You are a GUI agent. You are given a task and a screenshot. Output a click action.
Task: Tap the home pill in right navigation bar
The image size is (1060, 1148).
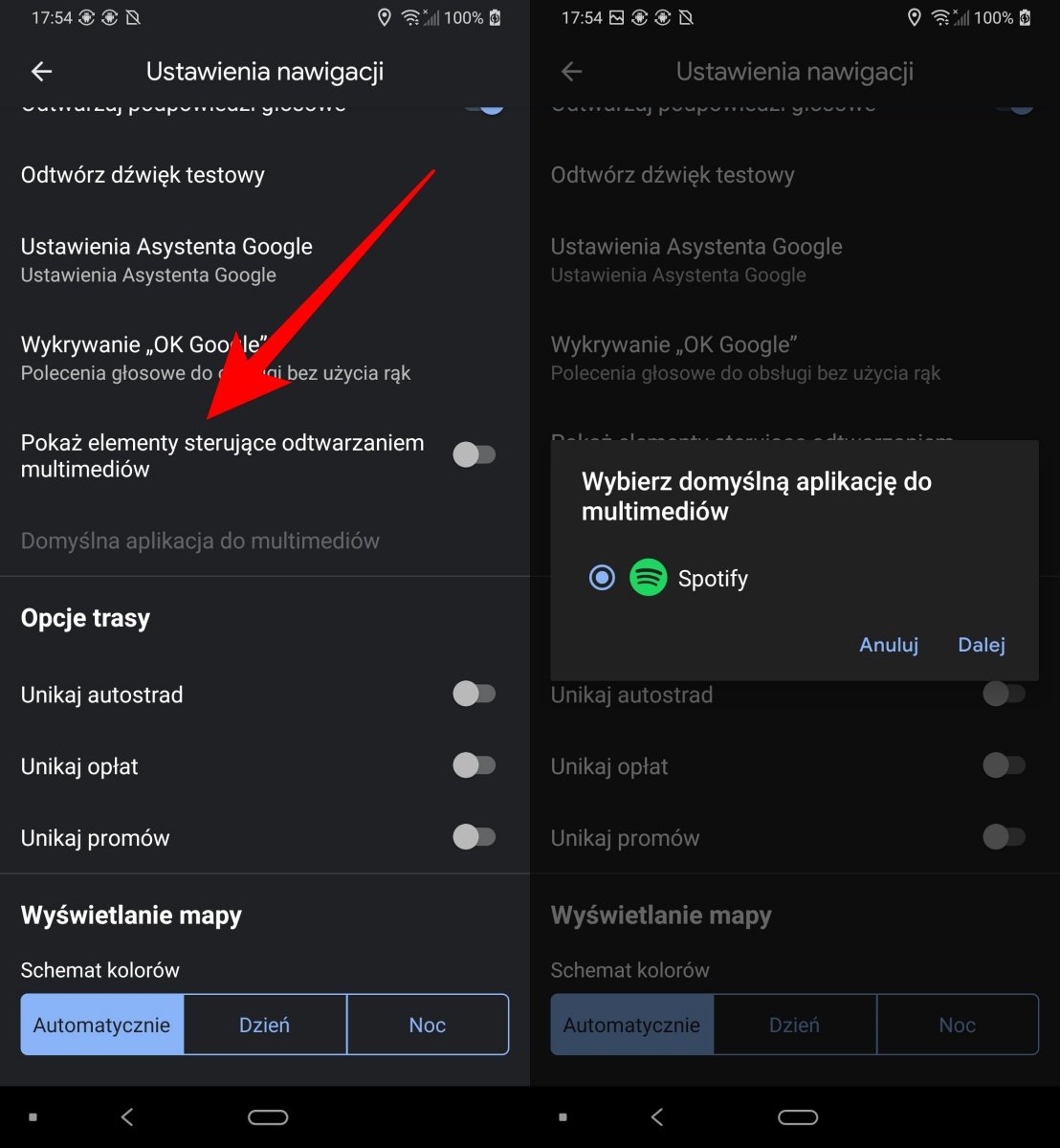tap(798, 1116)
